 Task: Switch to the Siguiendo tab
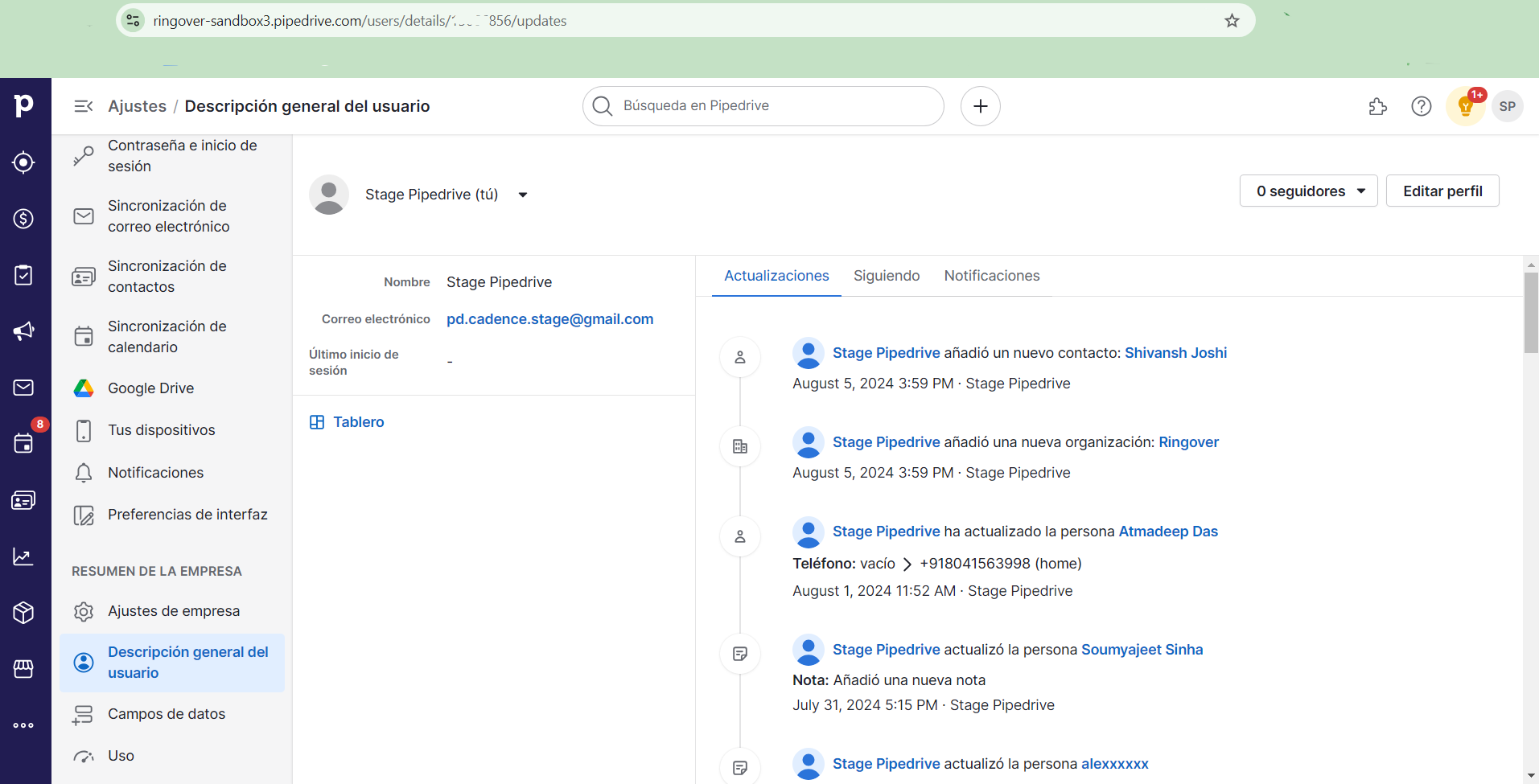coord(887,276)
